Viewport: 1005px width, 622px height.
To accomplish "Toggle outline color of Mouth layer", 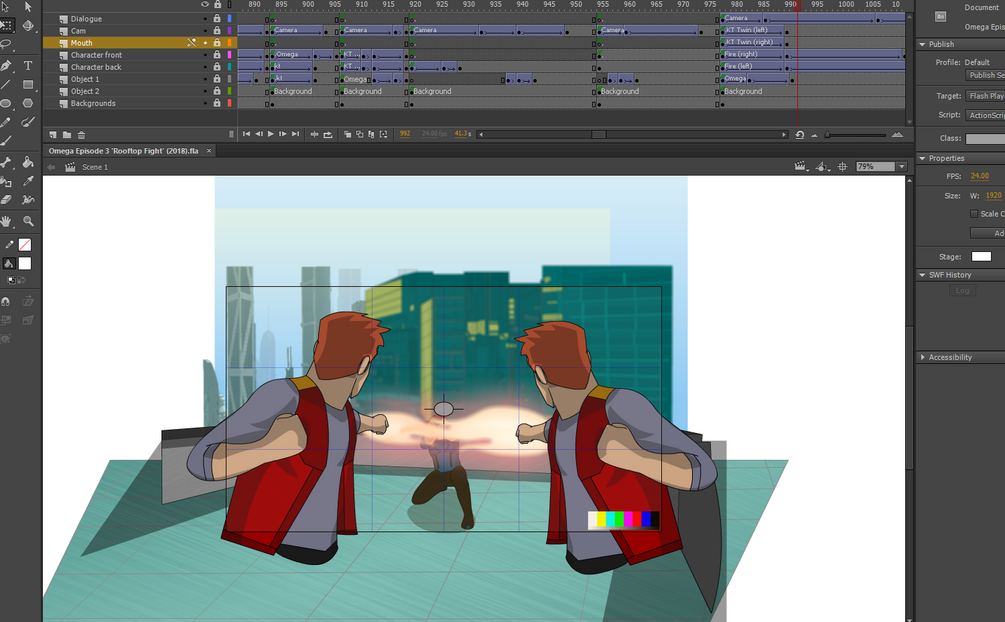I will pyautogui.click(x=229, y=43).
